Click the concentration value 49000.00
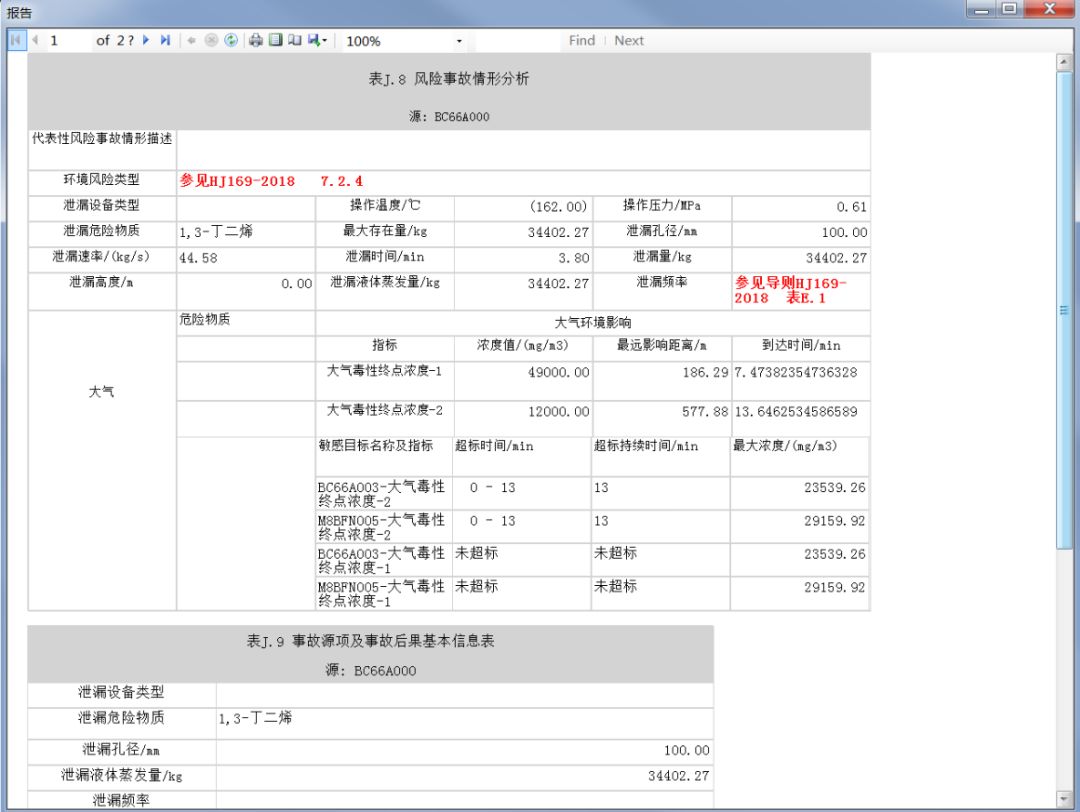 coord(559,373)
